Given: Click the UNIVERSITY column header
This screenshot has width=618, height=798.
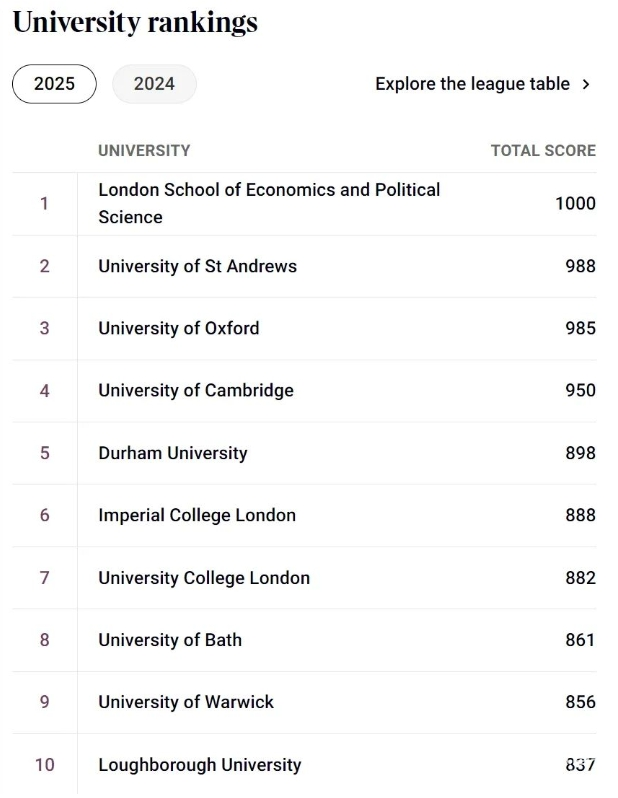Looking at the screenshot, I should click(x=144, y=151).
